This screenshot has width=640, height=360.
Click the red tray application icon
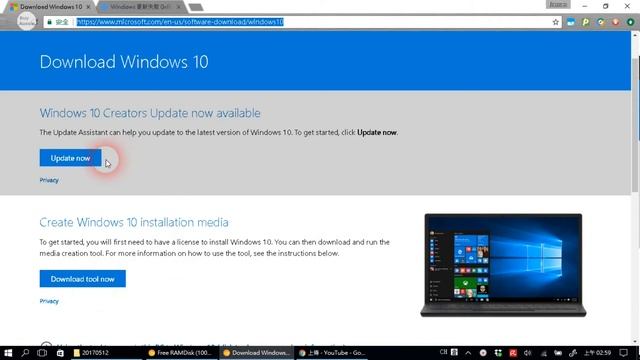(513, 353)
